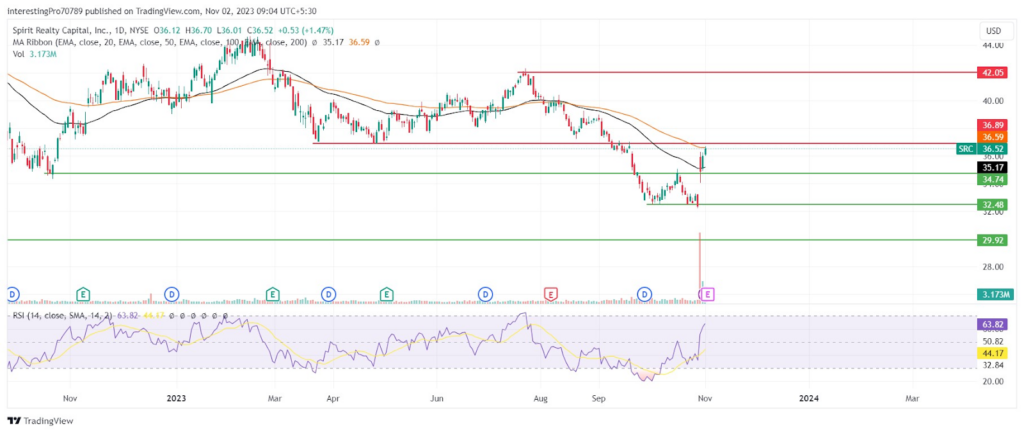Click the Apr label on time axis

(x=333, y=397)
